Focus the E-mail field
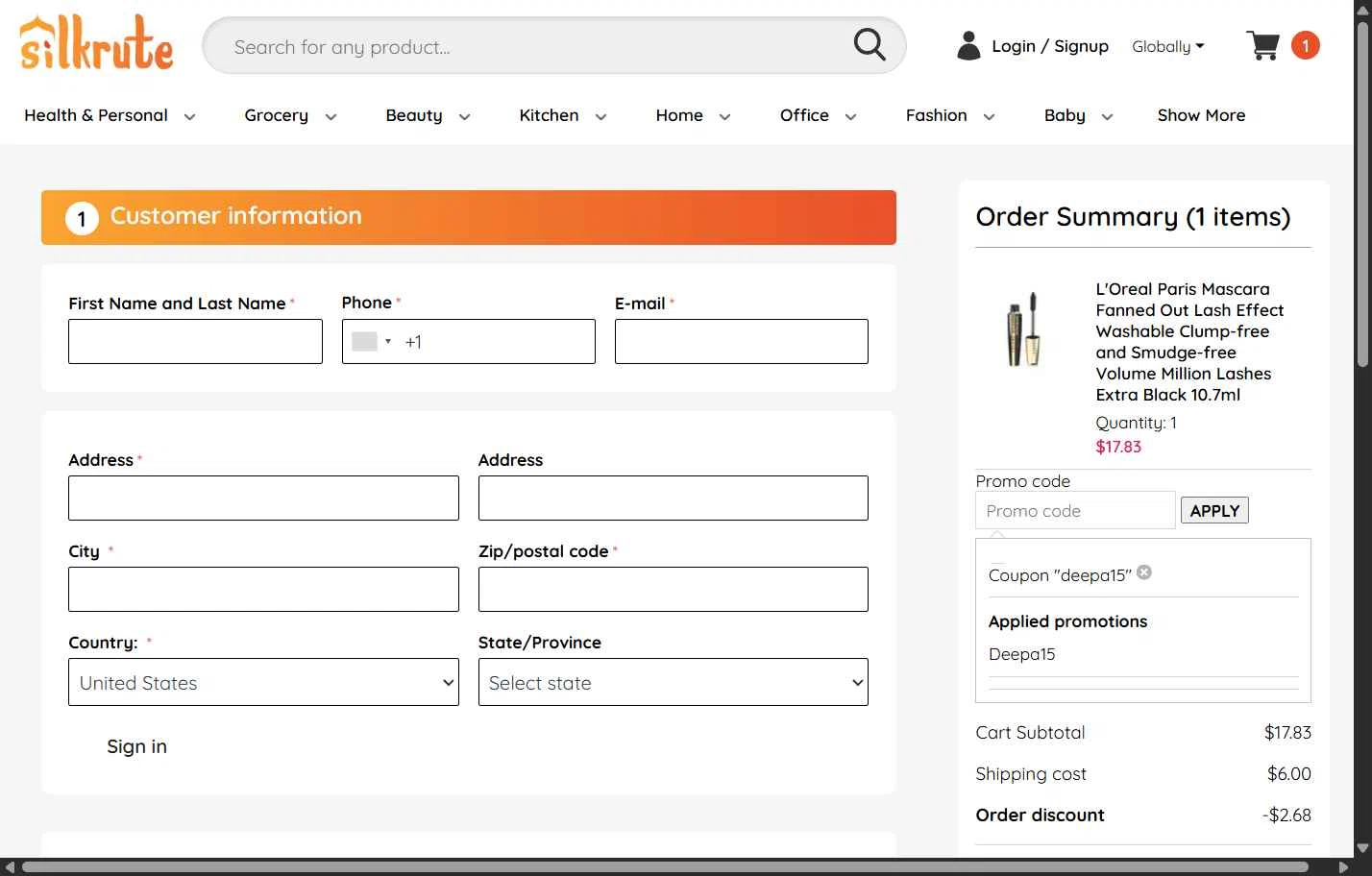The height and width of the screenshot is (876, 1372). click(741, 341)
